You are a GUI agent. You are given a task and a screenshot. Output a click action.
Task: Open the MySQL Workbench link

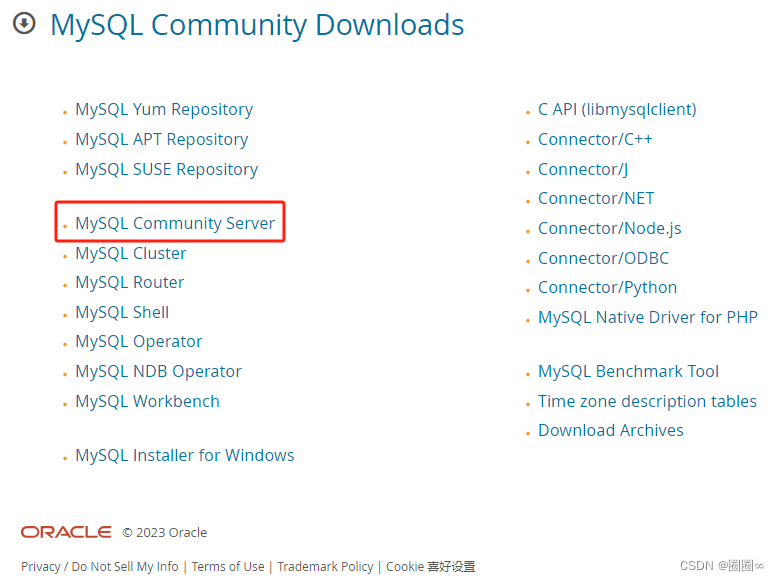147,402
